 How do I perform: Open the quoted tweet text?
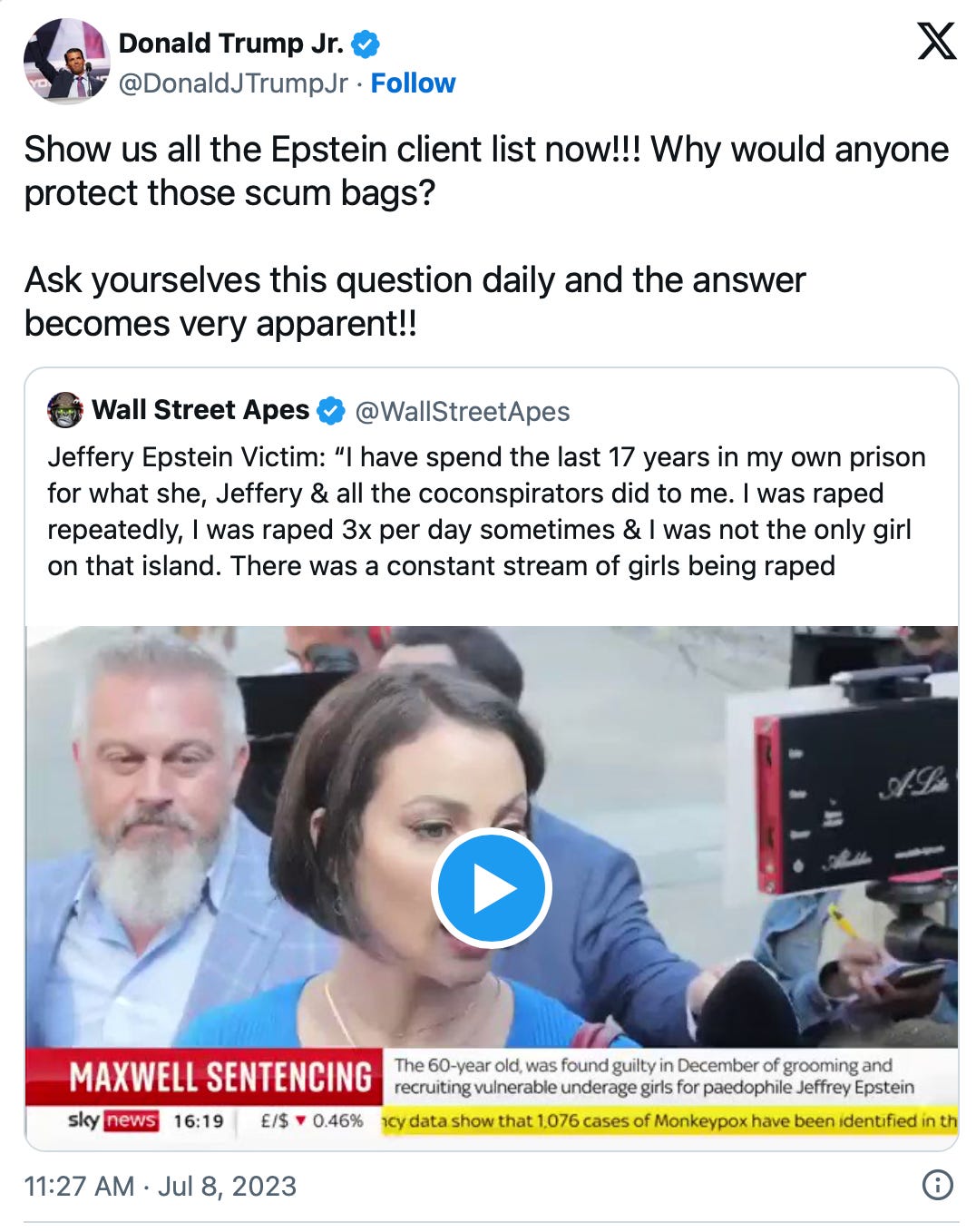pos(487,511)
